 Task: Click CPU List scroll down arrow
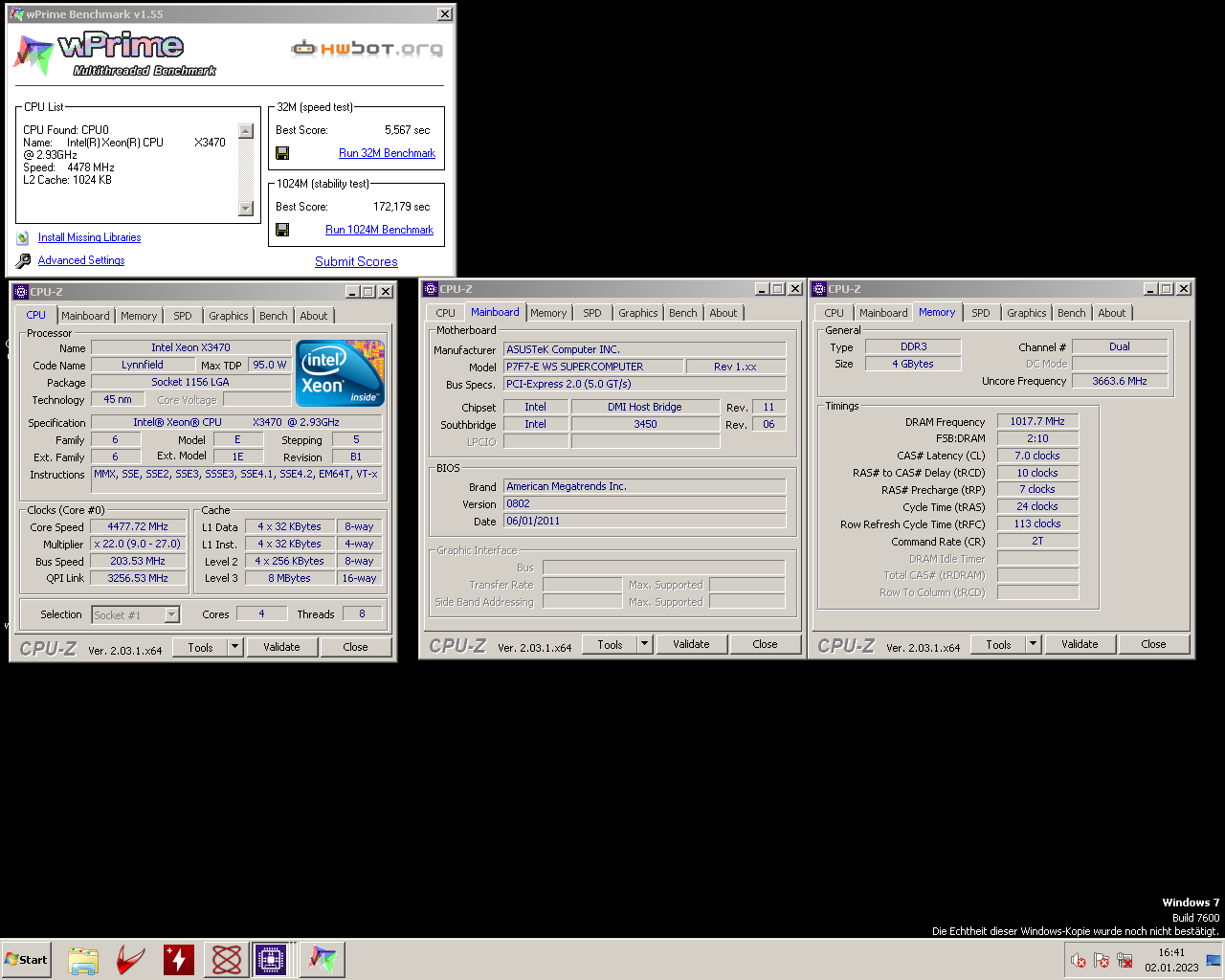coord(246,209)
